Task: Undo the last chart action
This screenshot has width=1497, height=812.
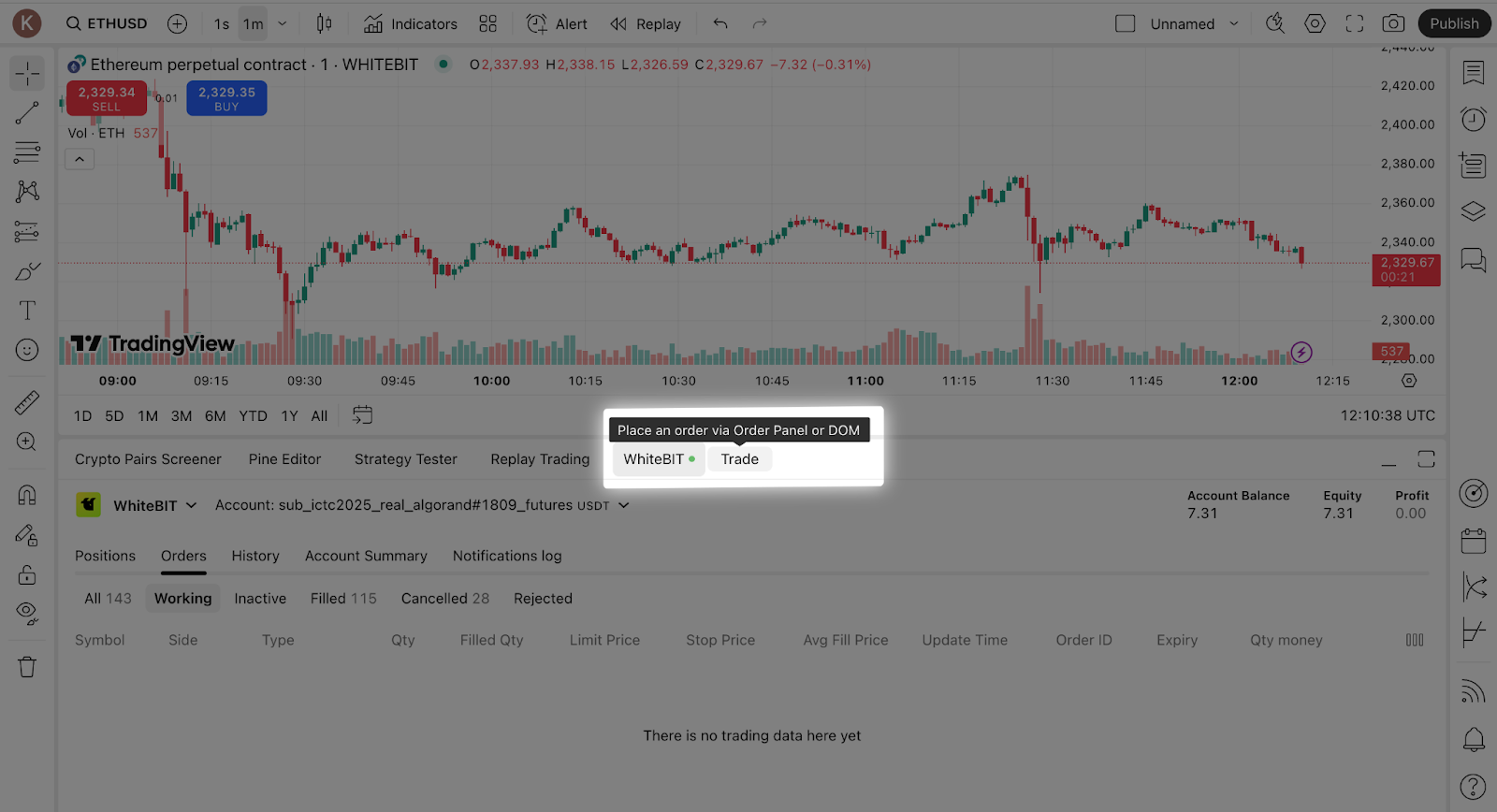Action: 720,24
